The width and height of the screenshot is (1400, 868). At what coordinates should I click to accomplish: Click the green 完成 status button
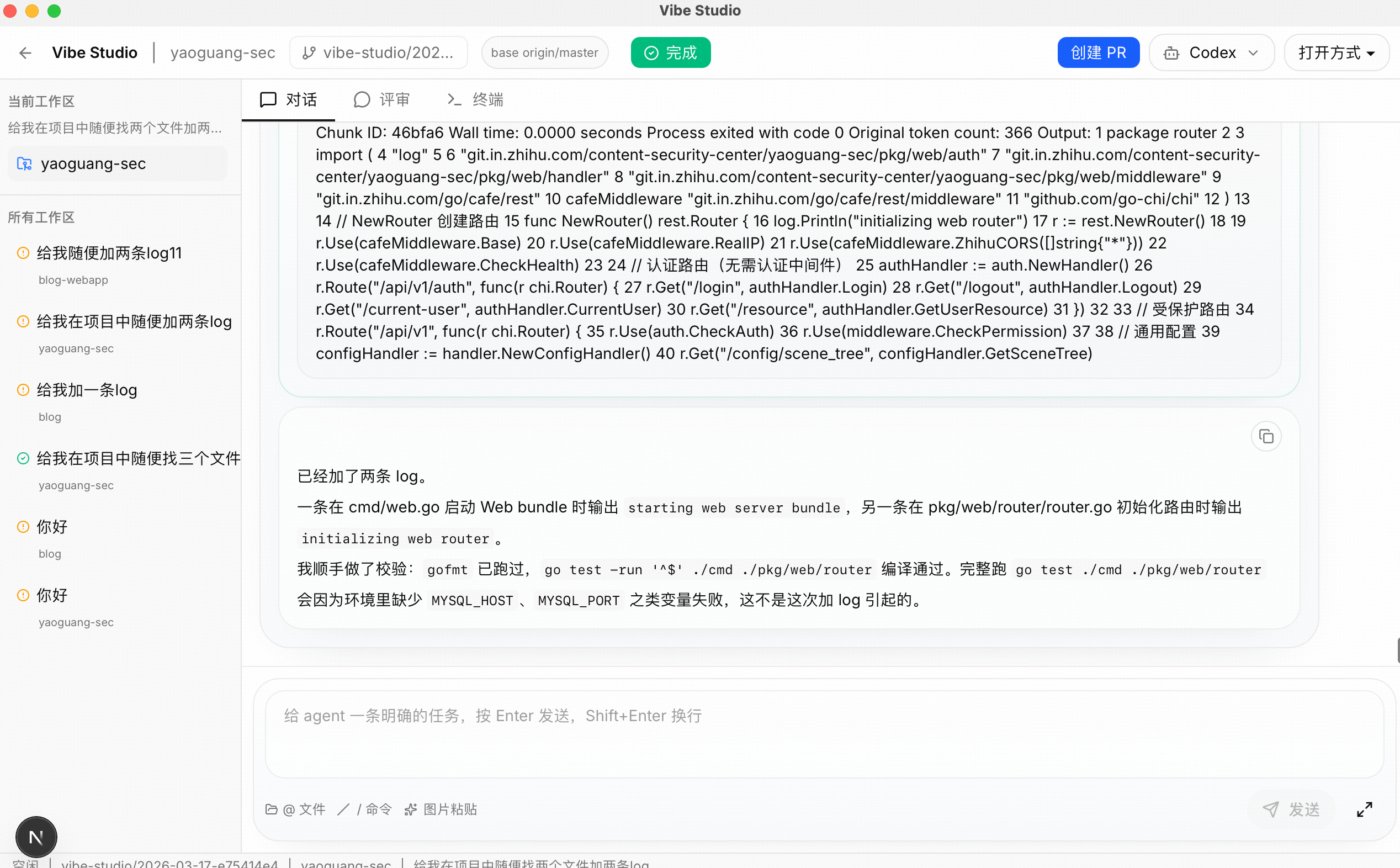click(671, 53)
